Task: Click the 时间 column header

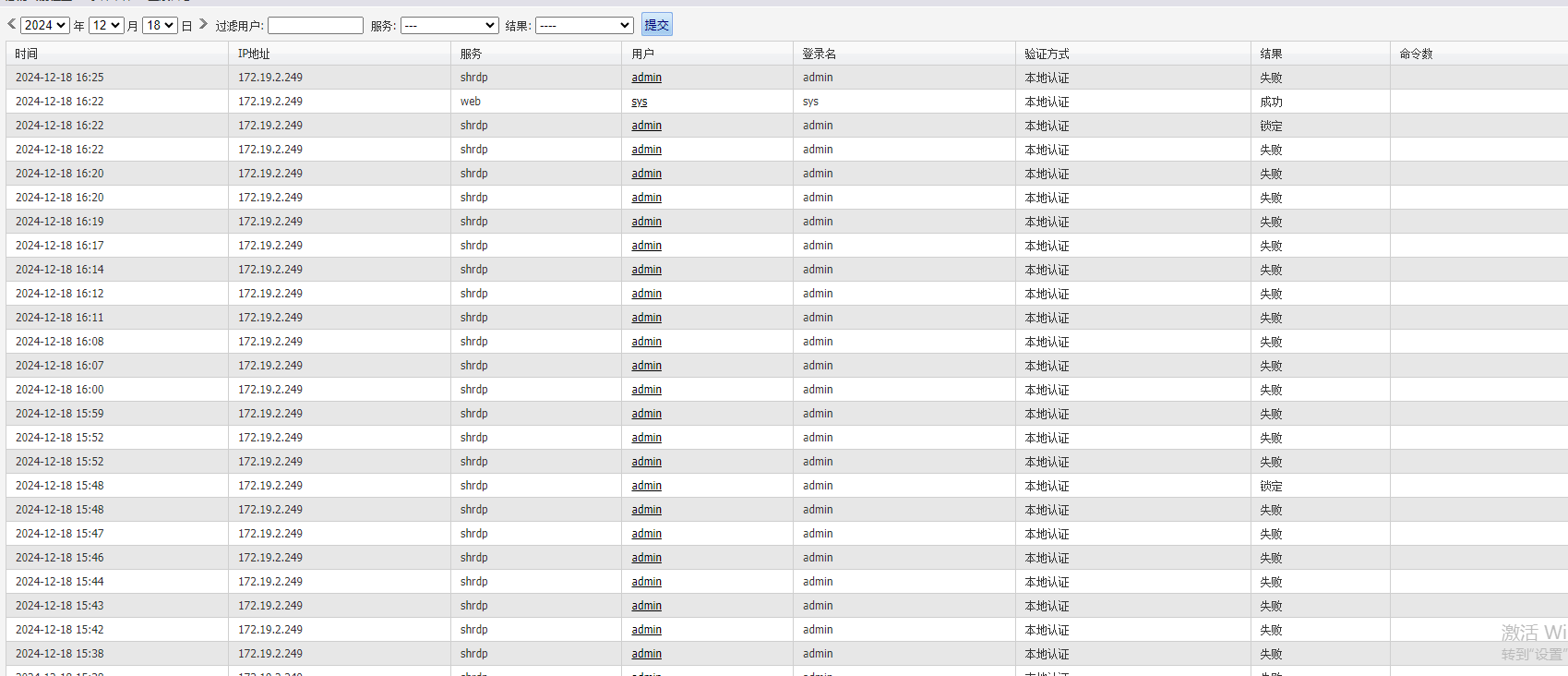Action: pyautogui.click(x=27, y=54)
